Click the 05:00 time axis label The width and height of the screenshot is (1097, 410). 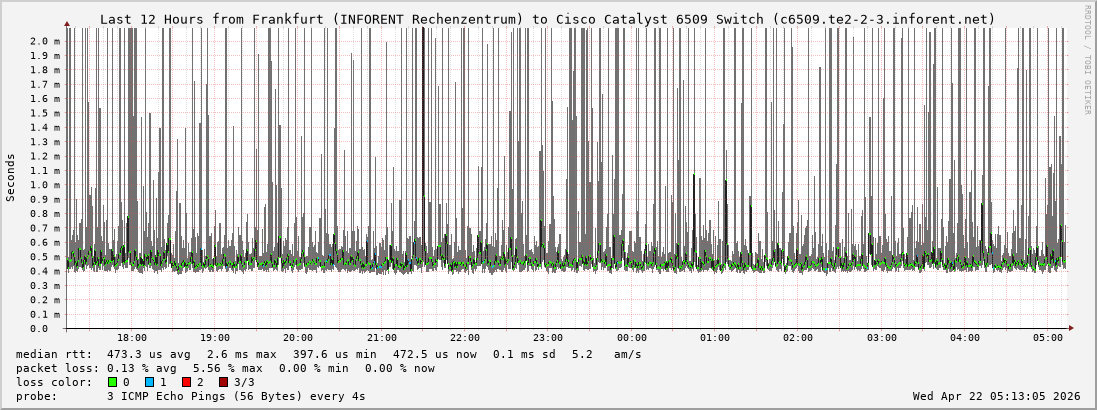coord(1048,338)
